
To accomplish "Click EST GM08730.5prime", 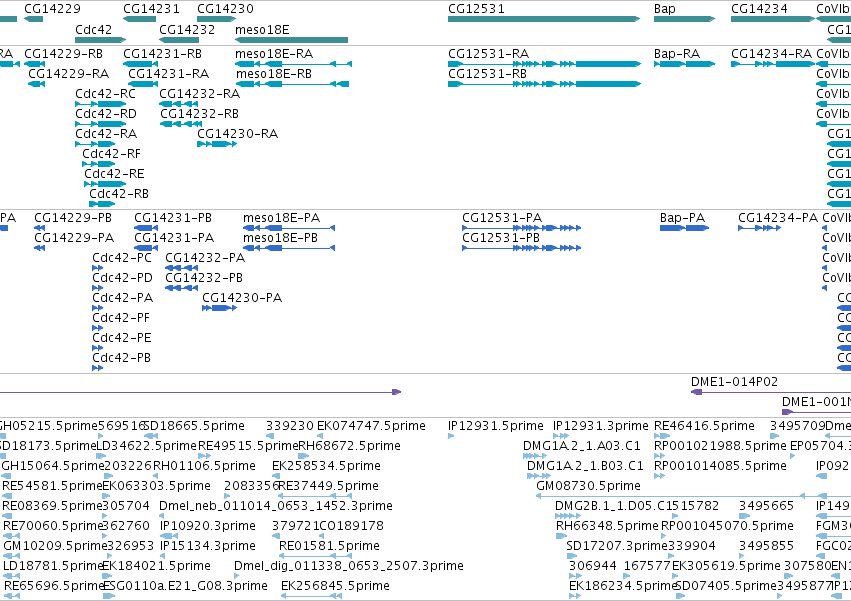I will click(588, 486).
